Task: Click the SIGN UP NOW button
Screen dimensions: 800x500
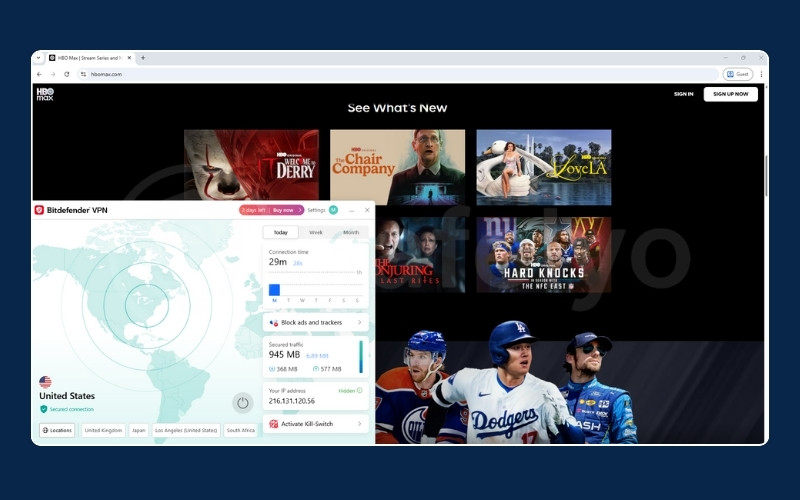Action: (x=731, y=94)
